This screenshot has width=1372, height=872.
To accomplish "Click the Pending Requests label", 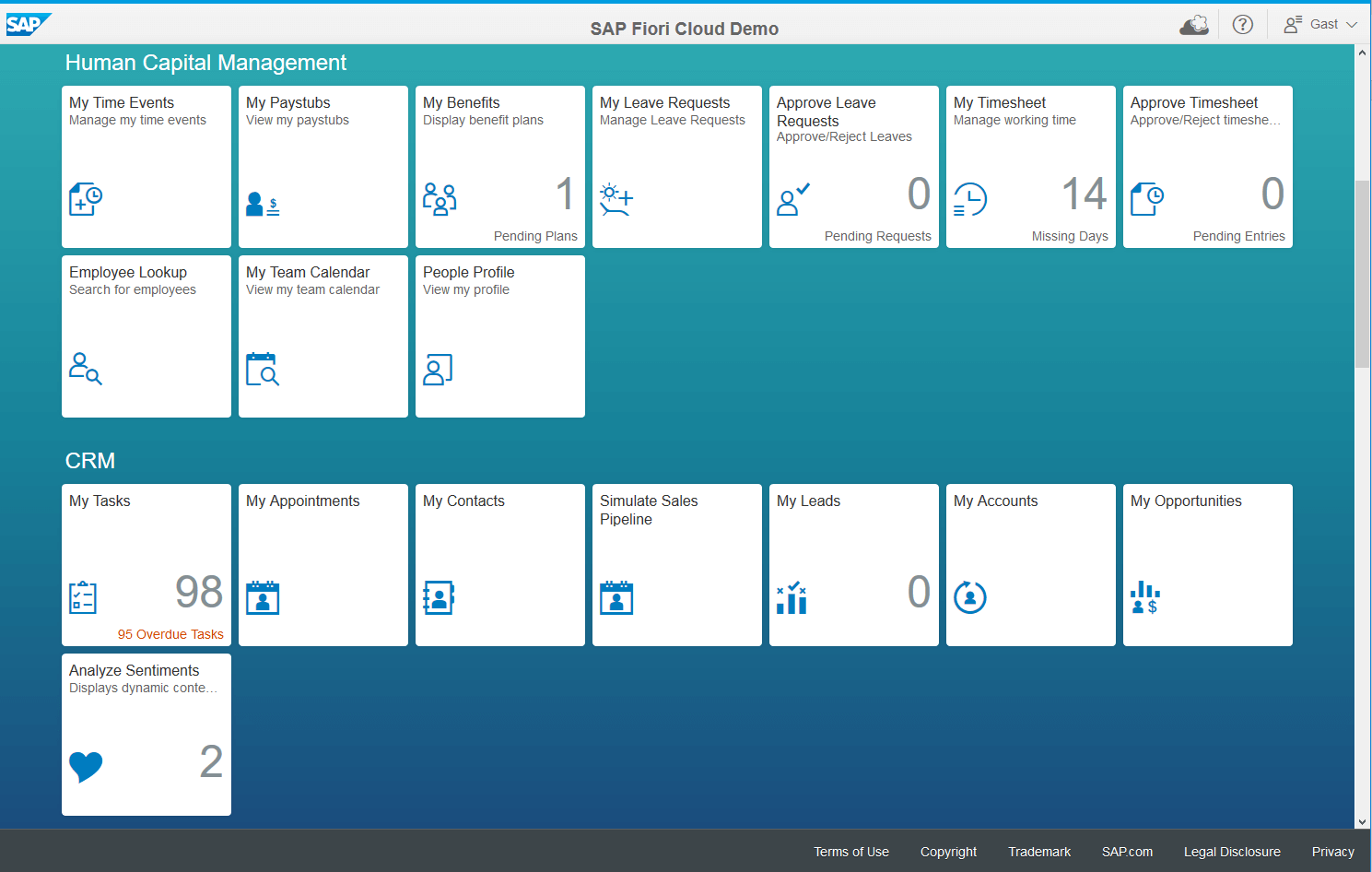I will point(877,236).
